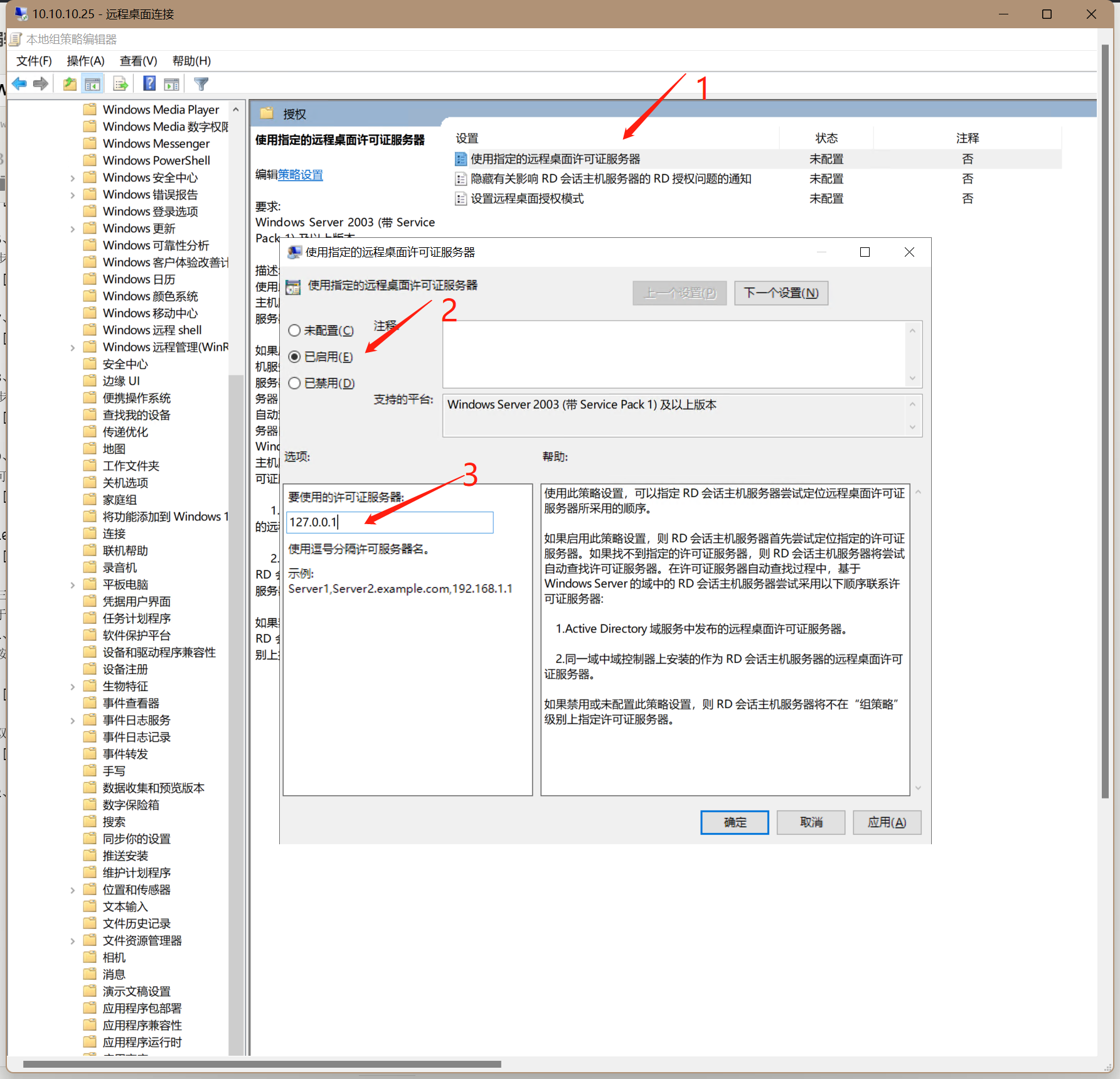Click the 上一个设置(P) button

680,293
